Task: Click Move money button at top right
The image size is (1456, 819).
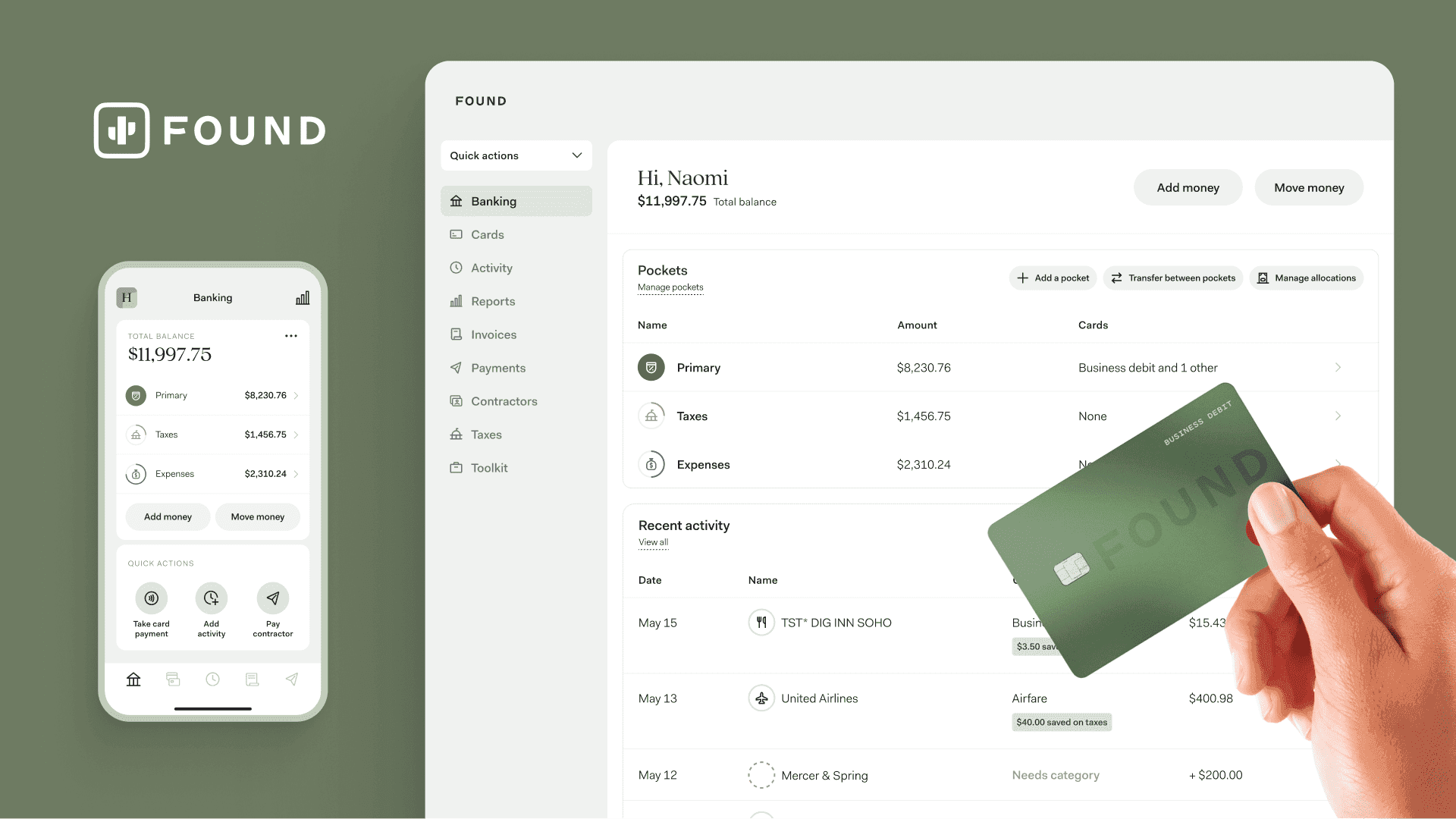Action: tap(1309, 187)
